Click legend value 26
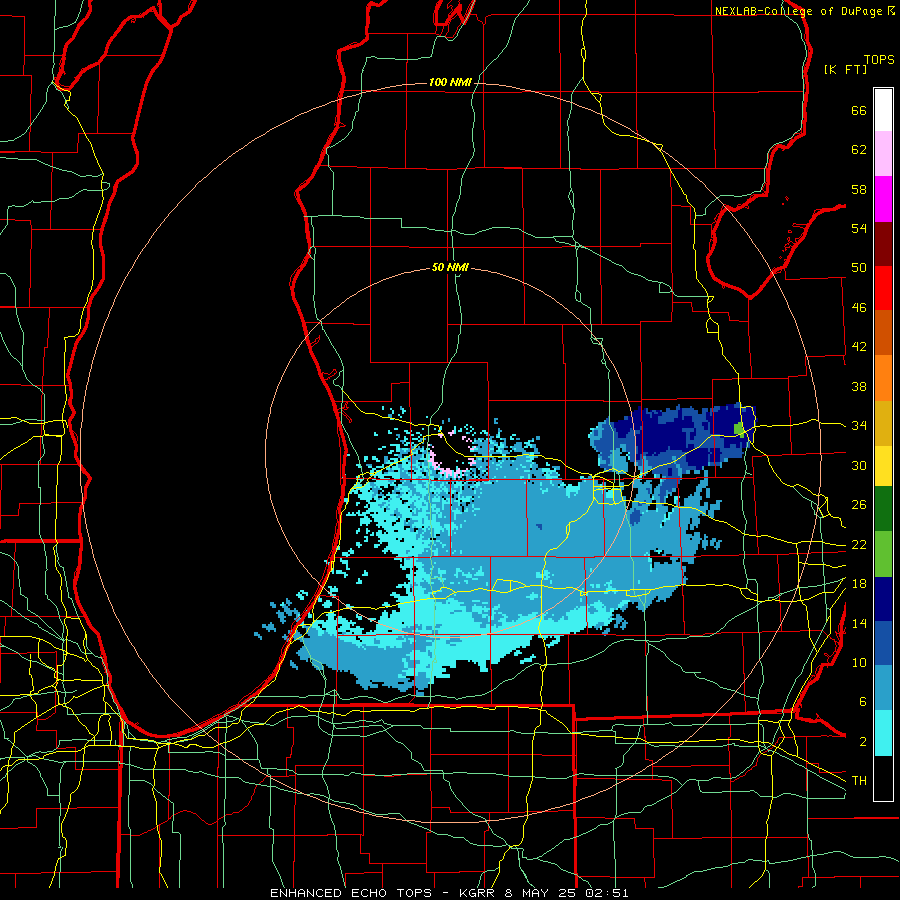The image size is (900, 900). click(859, 505)
